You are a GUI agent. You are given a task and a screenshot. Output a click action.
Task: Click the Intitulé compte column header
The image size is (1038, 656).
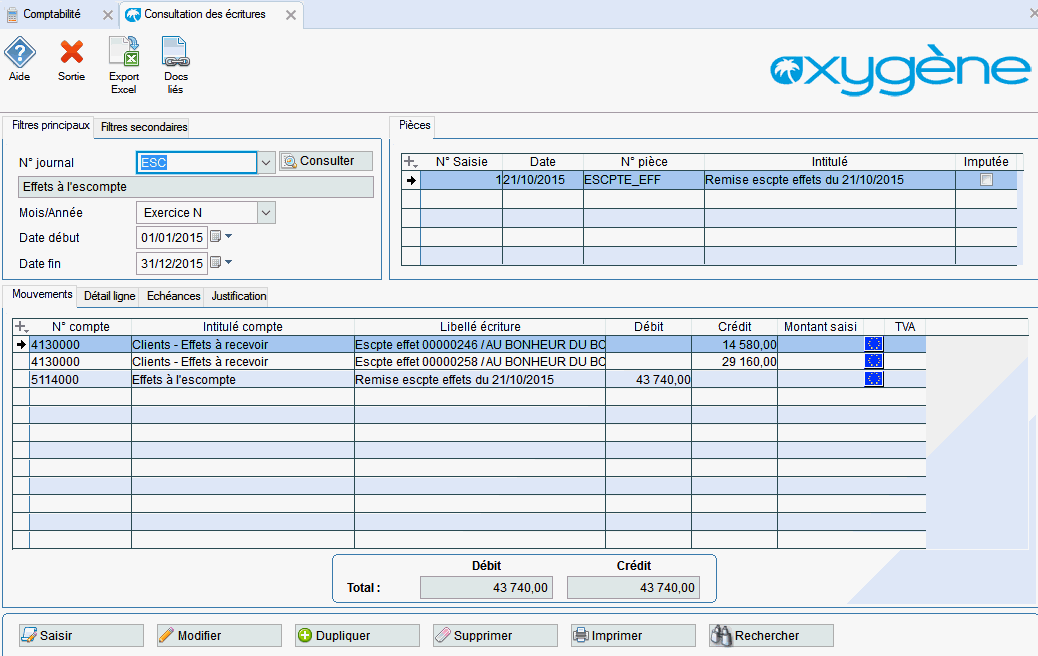[243, 326]
